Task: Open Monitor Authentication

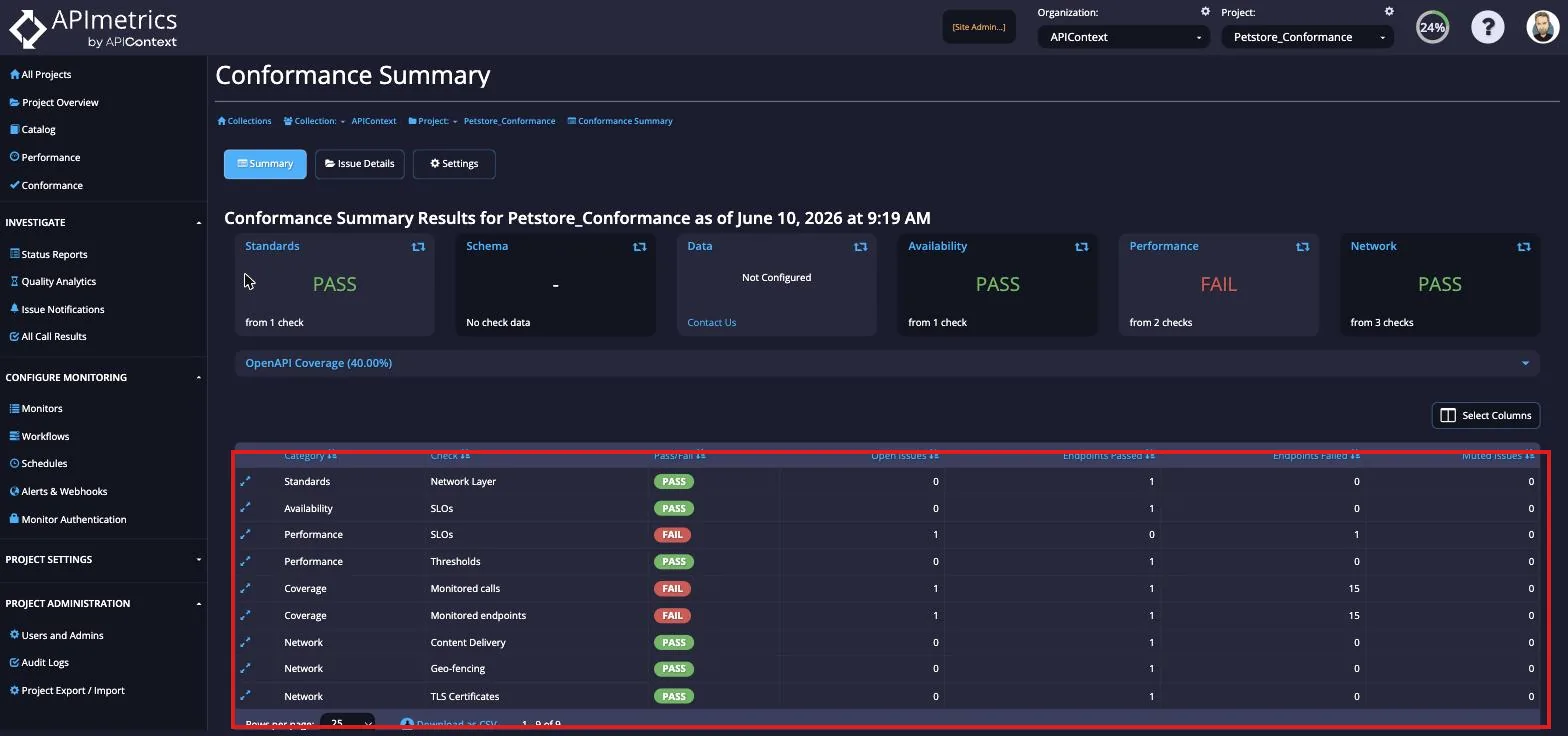Action: pos(68,519)
